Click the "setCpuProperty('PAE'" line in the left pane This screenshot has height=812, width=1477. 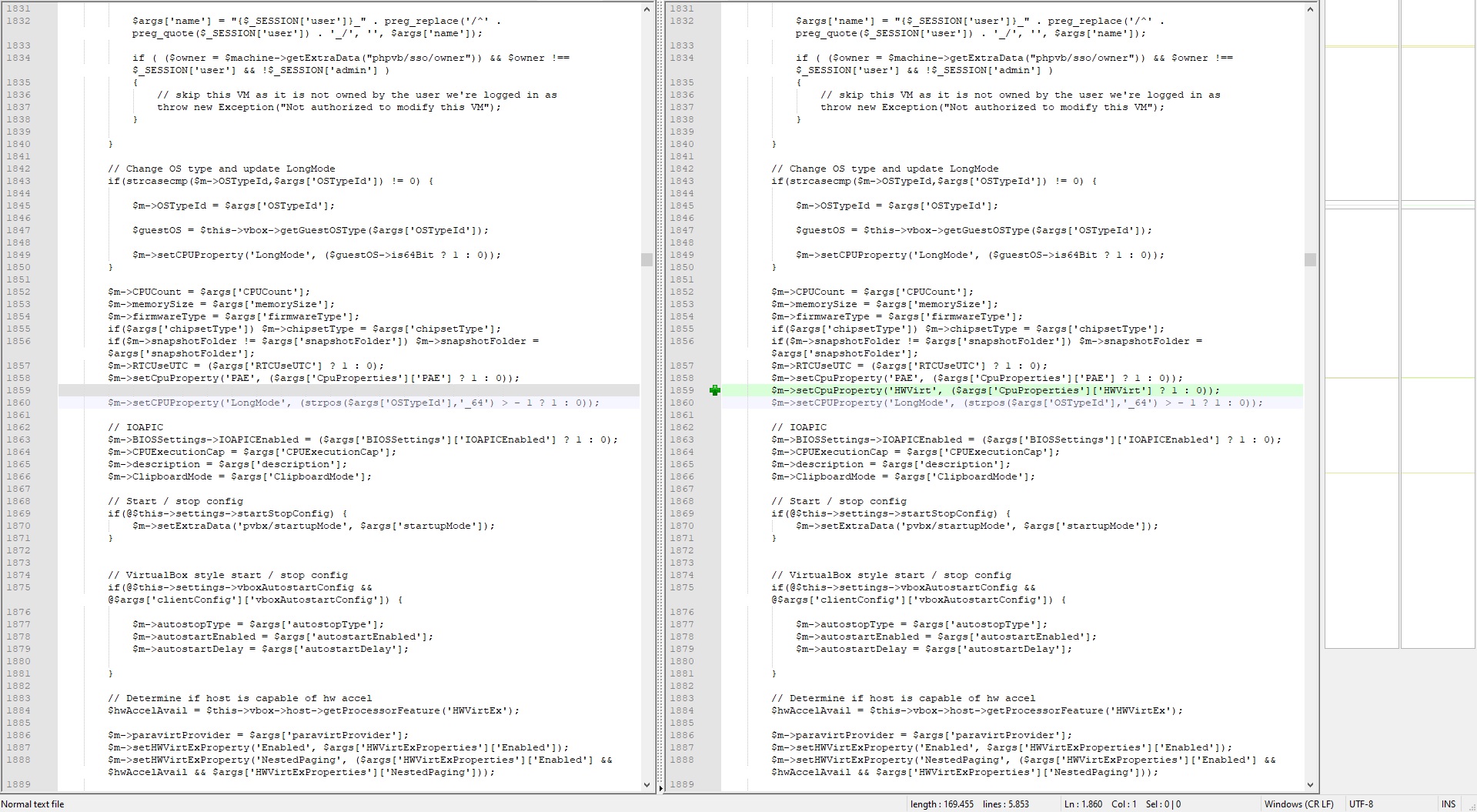pos(314,378)
